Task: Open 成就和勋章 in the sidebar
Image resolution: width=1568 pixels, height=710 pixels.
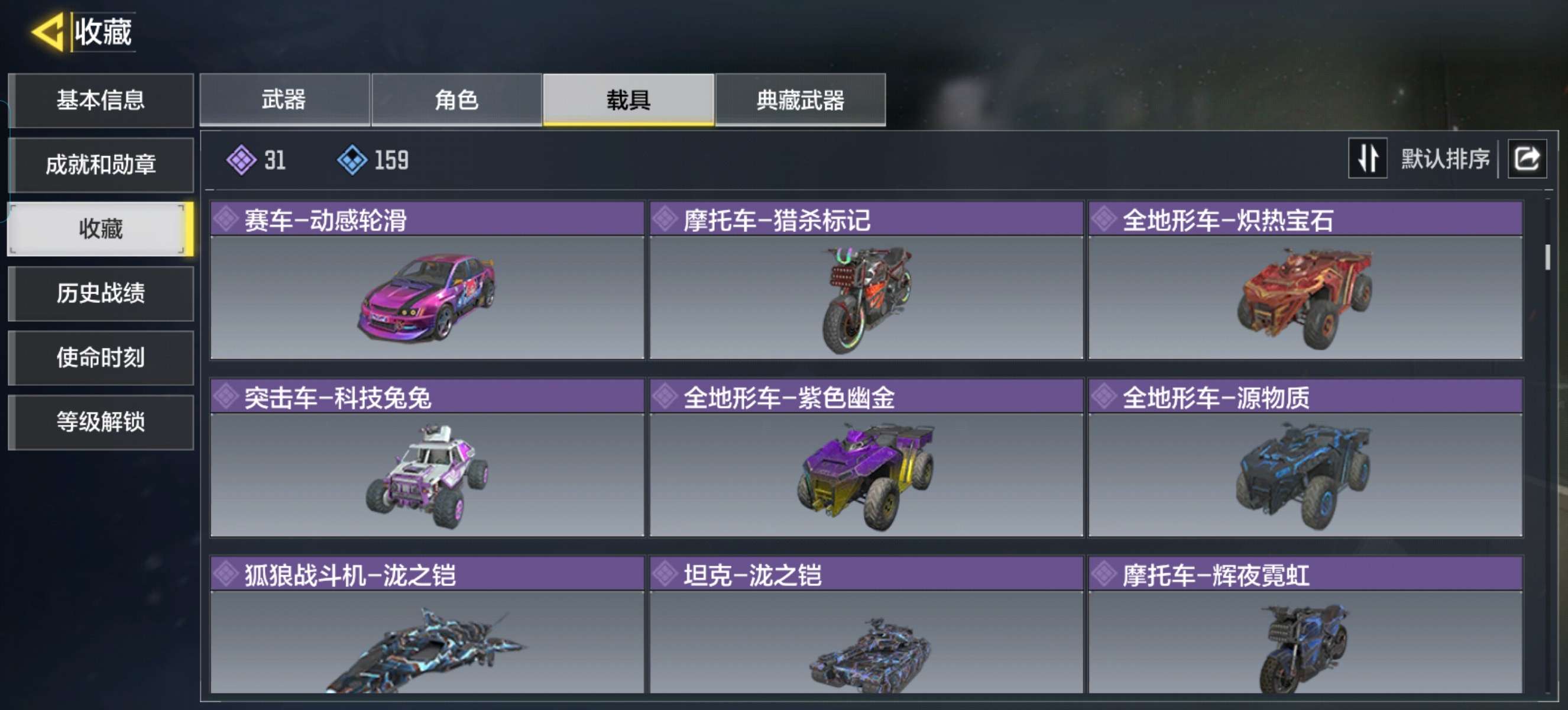Action: pos(101,165)
